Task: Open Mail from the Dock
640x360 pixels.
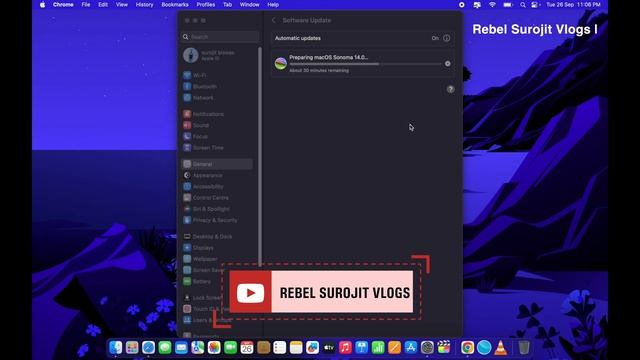Action: point(181,348)
